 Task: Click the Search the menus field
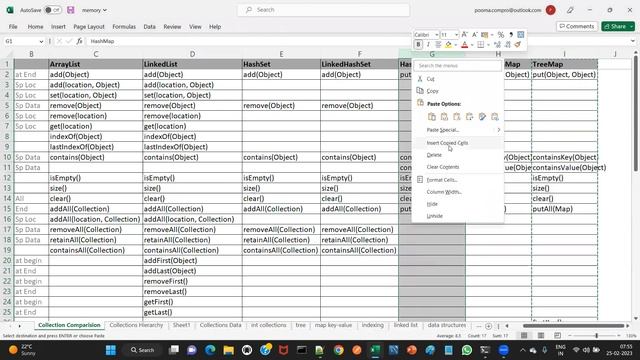458,66
